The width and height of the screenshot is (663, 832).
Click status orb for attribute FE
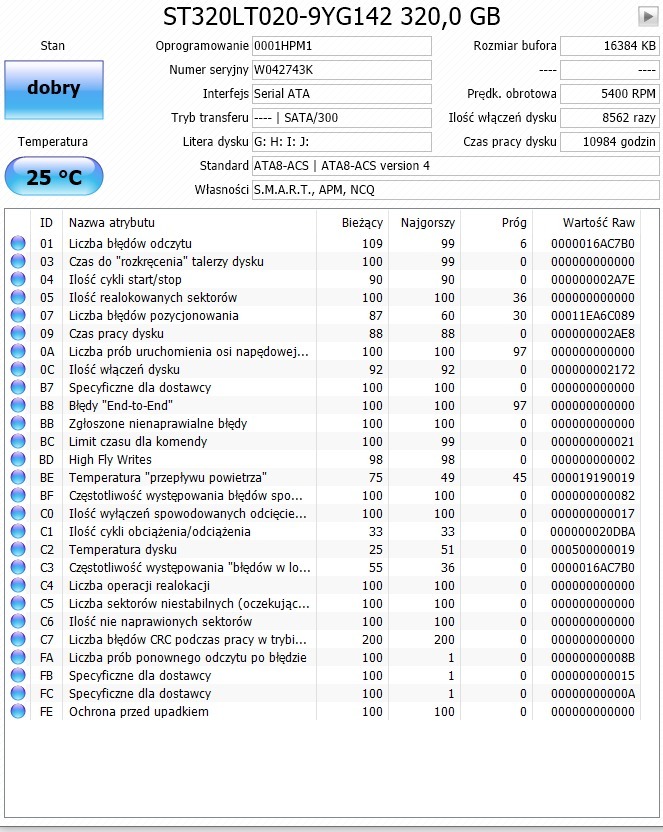[18, 712]
